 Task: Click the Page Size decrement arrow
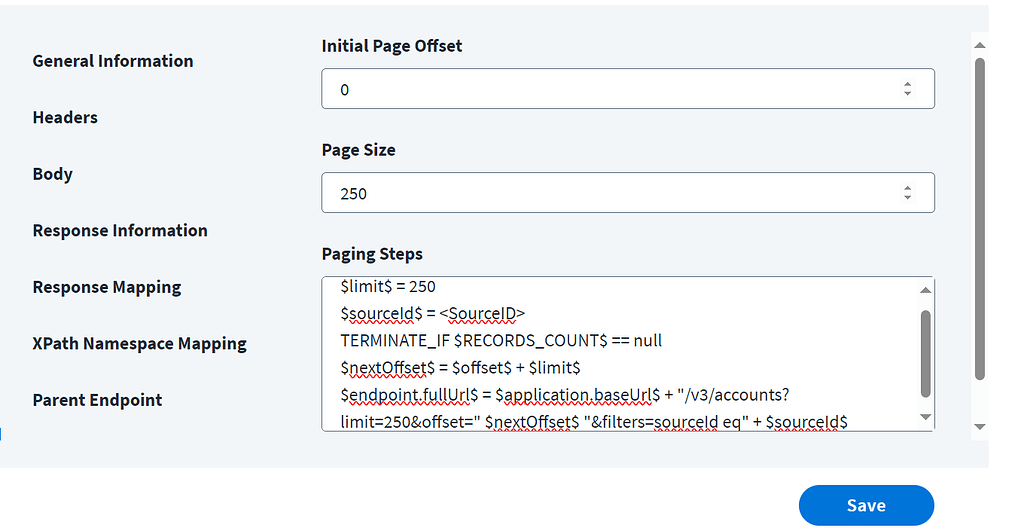(x=907, y=197)
